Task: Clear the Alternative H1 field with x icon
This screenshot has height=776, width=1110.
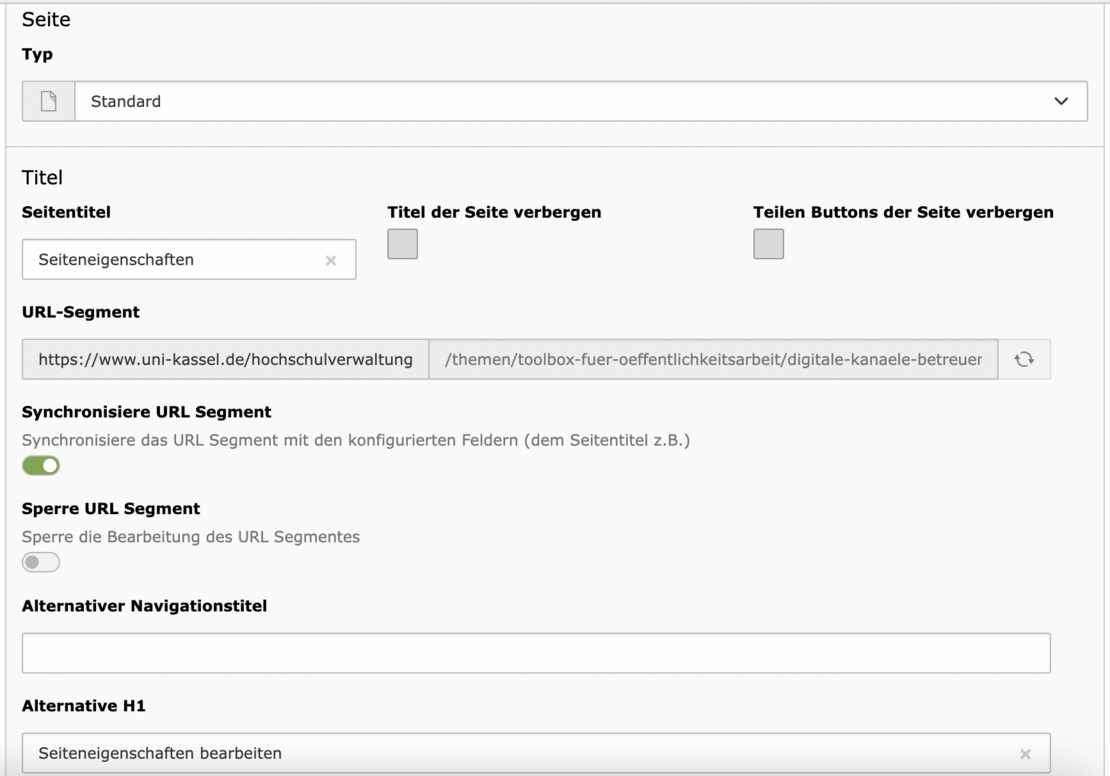Action: point(1025,755)
